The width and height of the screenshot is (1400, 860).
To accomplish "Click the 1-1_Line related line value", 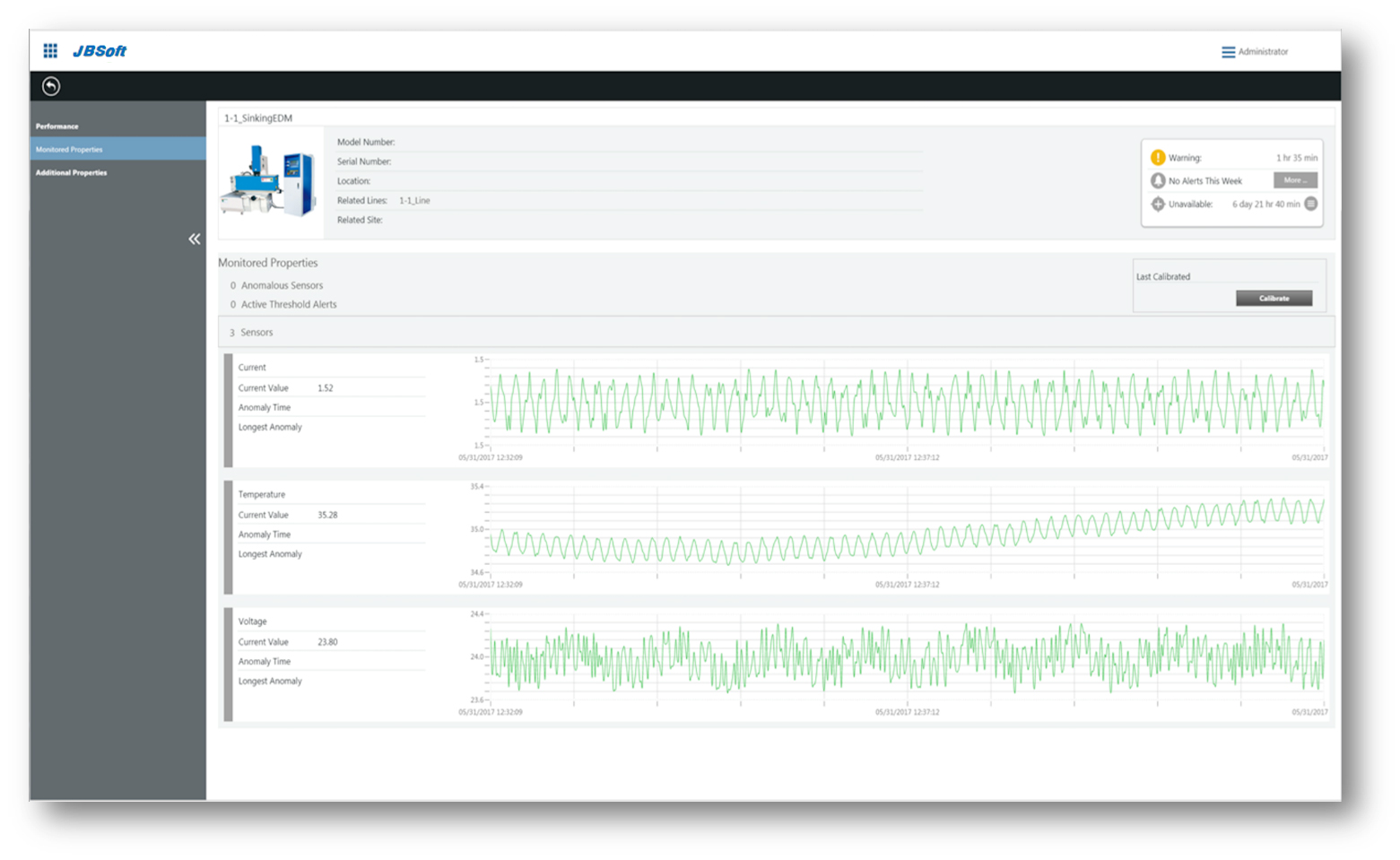I will (x=414, y=200).
